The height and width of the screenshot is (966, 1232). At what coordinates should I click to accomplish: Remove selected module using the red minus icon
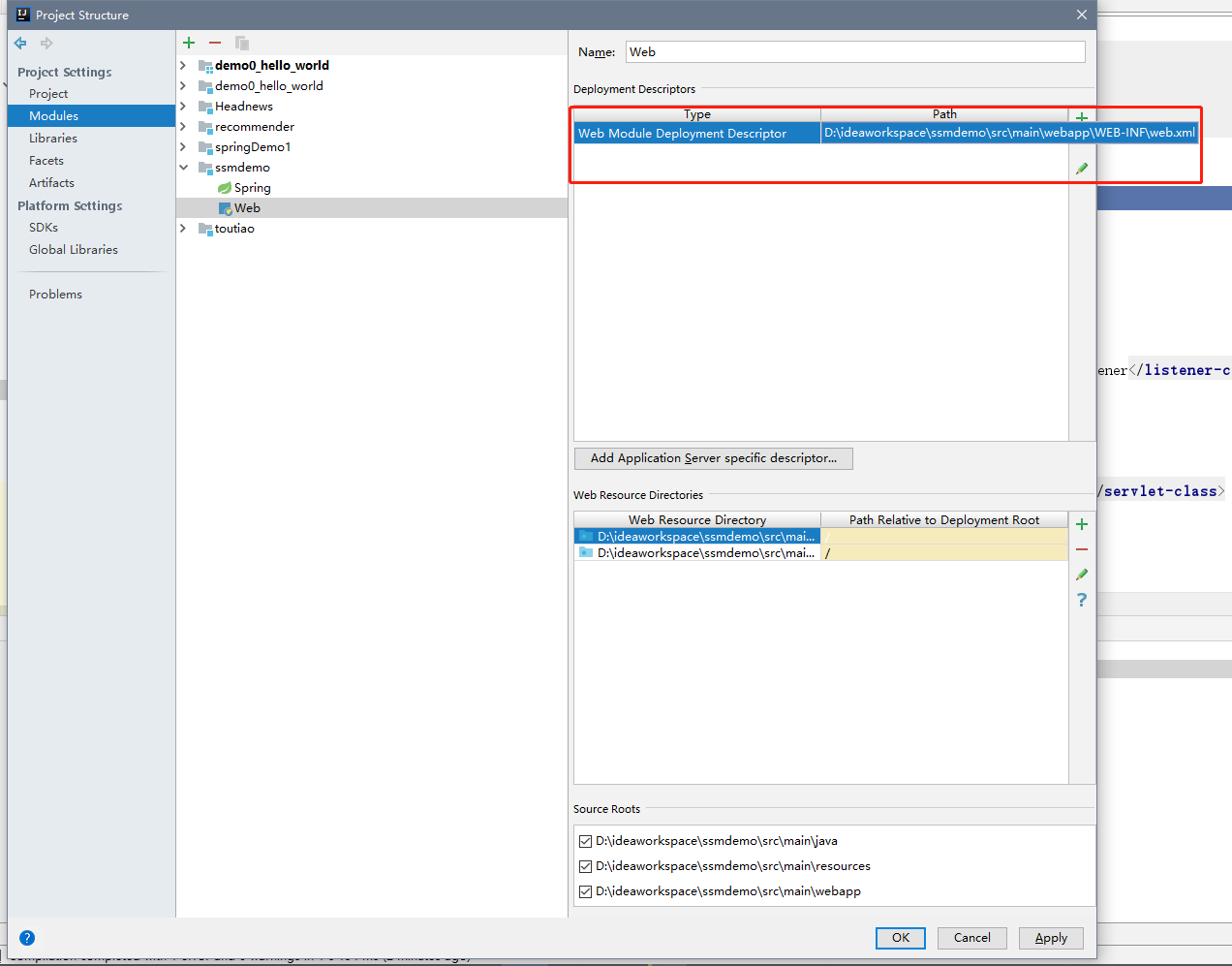pyautogui.click(x=214, y=42)
